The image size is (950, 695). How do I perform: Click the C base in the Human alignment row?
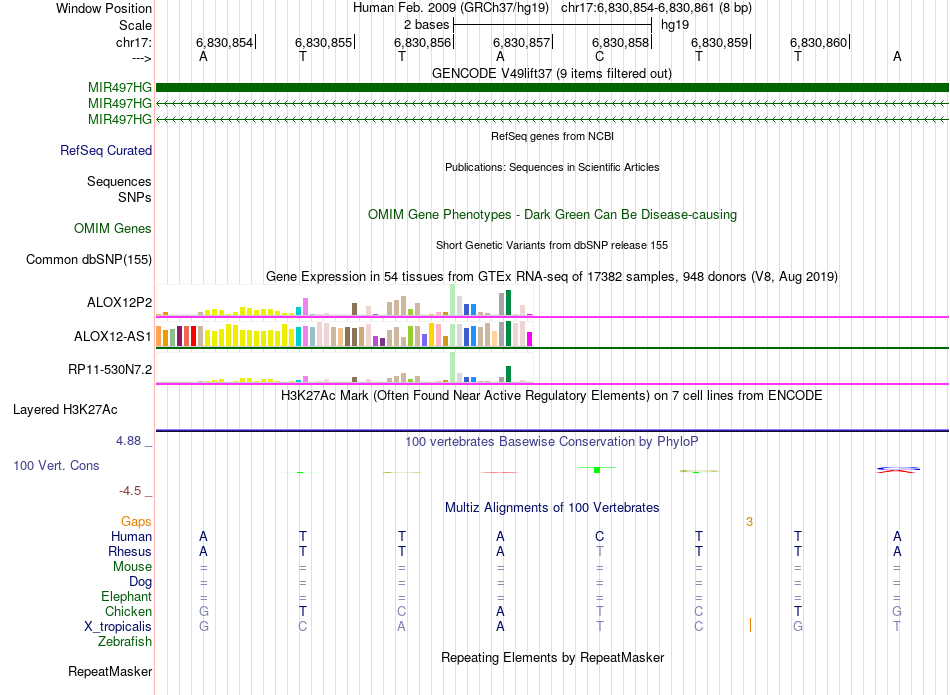(599, 536)
